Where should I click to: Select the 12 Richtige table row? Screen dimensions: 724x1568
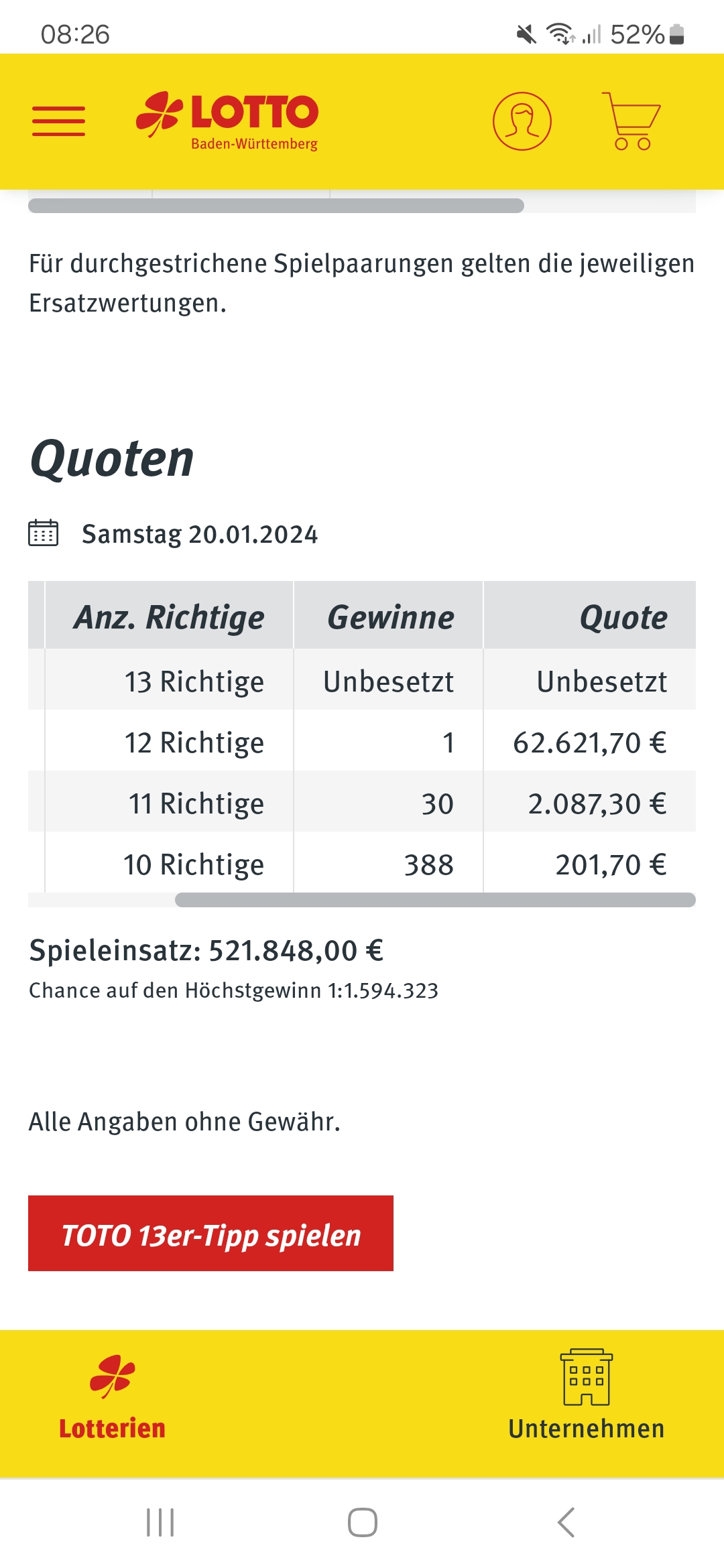click(362, 741)
